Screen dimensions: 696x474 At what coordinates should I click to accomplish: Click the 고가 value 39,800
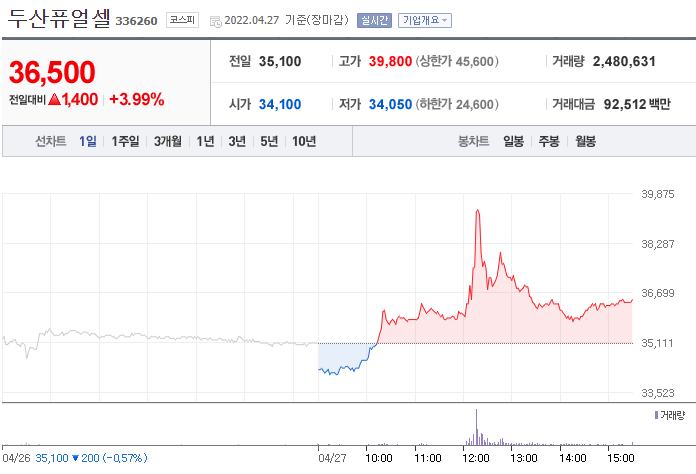[x=390, y=61]
